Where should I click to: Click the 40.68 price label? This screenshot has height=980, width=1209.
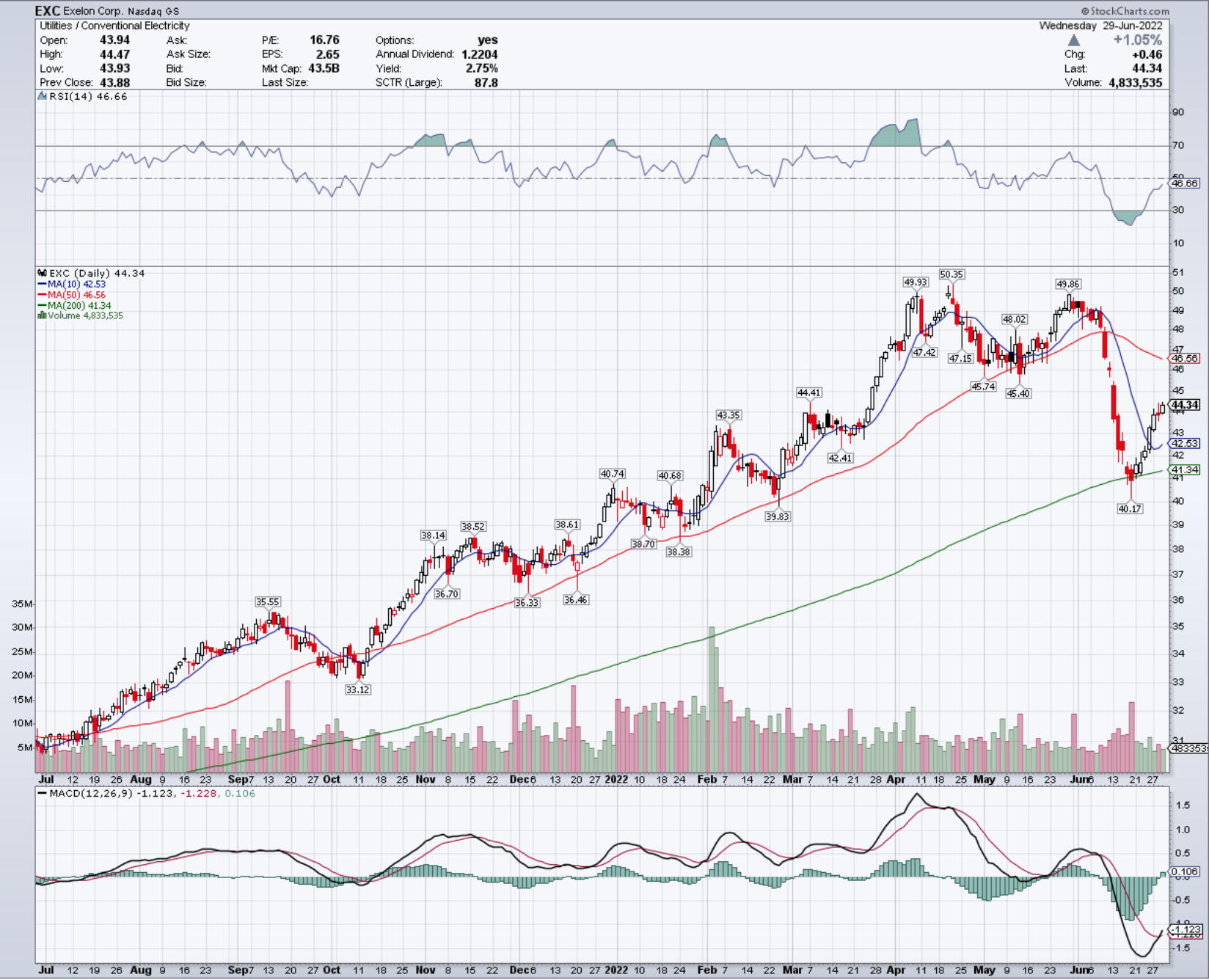point(670,475)
